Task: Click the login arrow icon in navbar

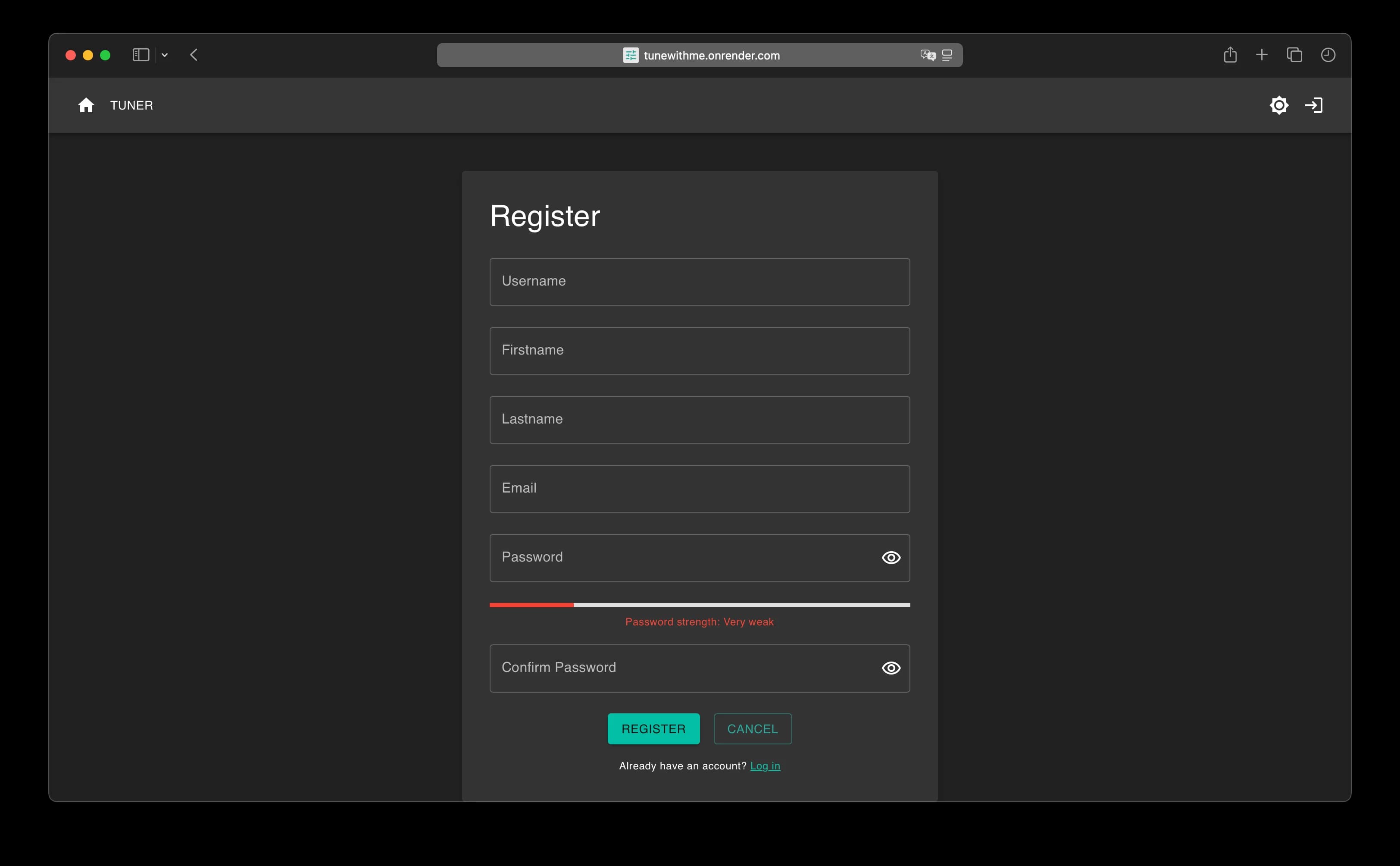Action: click(1314, 105)
